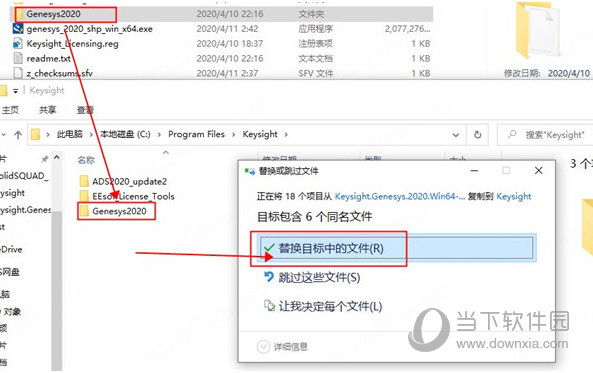Click 应用程序 type cell of the exe

coord(315,29)
